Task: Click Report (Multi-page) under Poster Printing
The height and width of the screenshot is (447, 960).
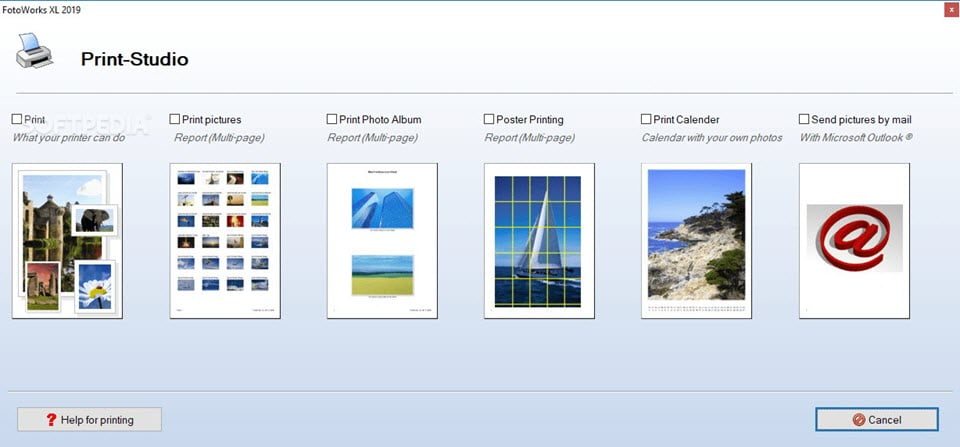Action: [x=530, y=138]
